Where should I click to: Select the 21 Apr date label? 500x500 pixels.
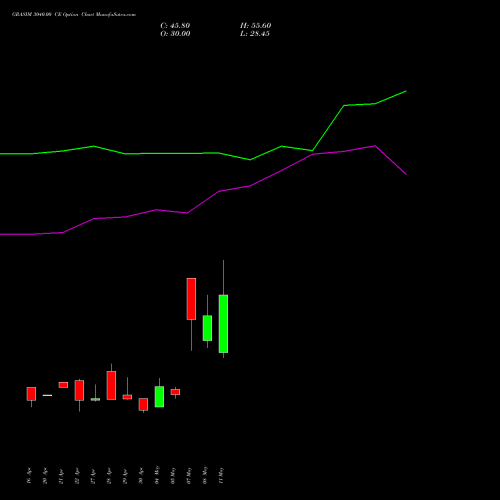[61, 476]
